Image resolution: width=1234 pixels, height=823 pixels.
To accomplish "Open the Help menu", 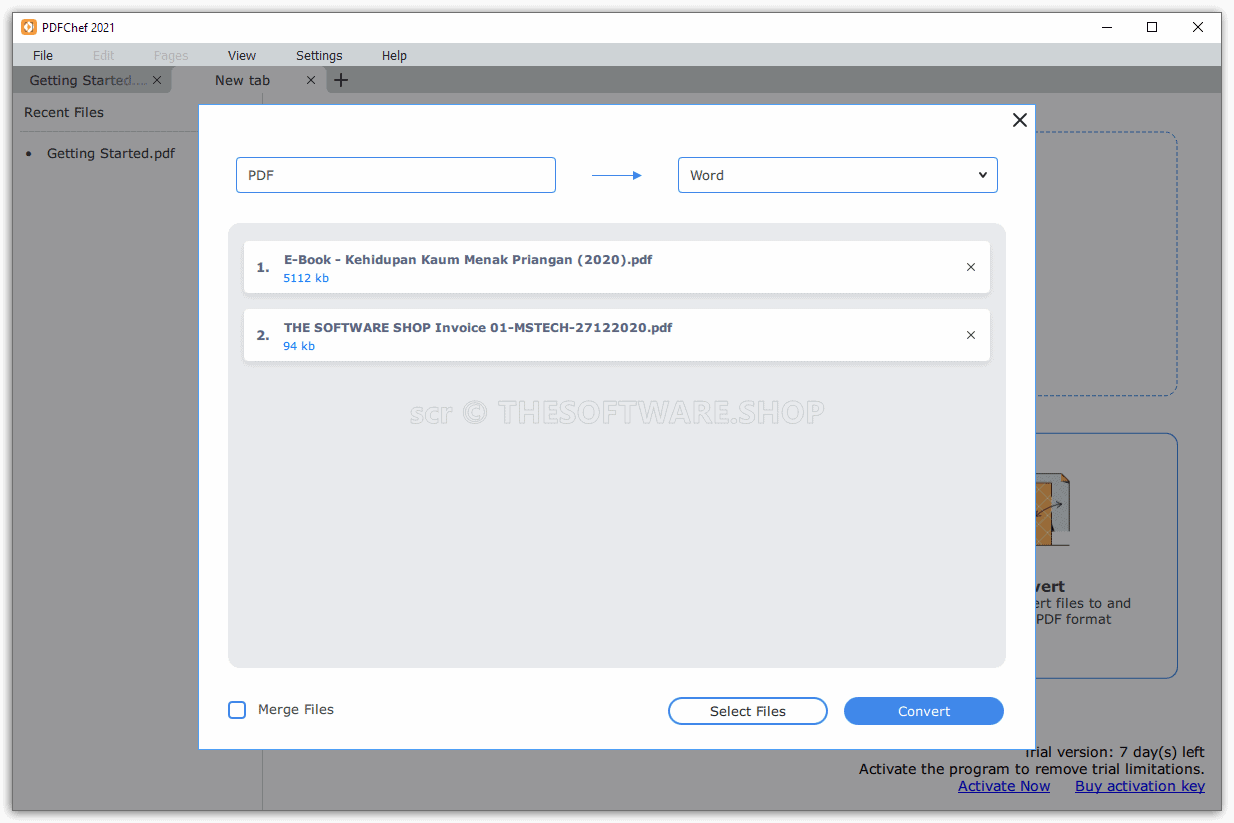I will (394, 55).
